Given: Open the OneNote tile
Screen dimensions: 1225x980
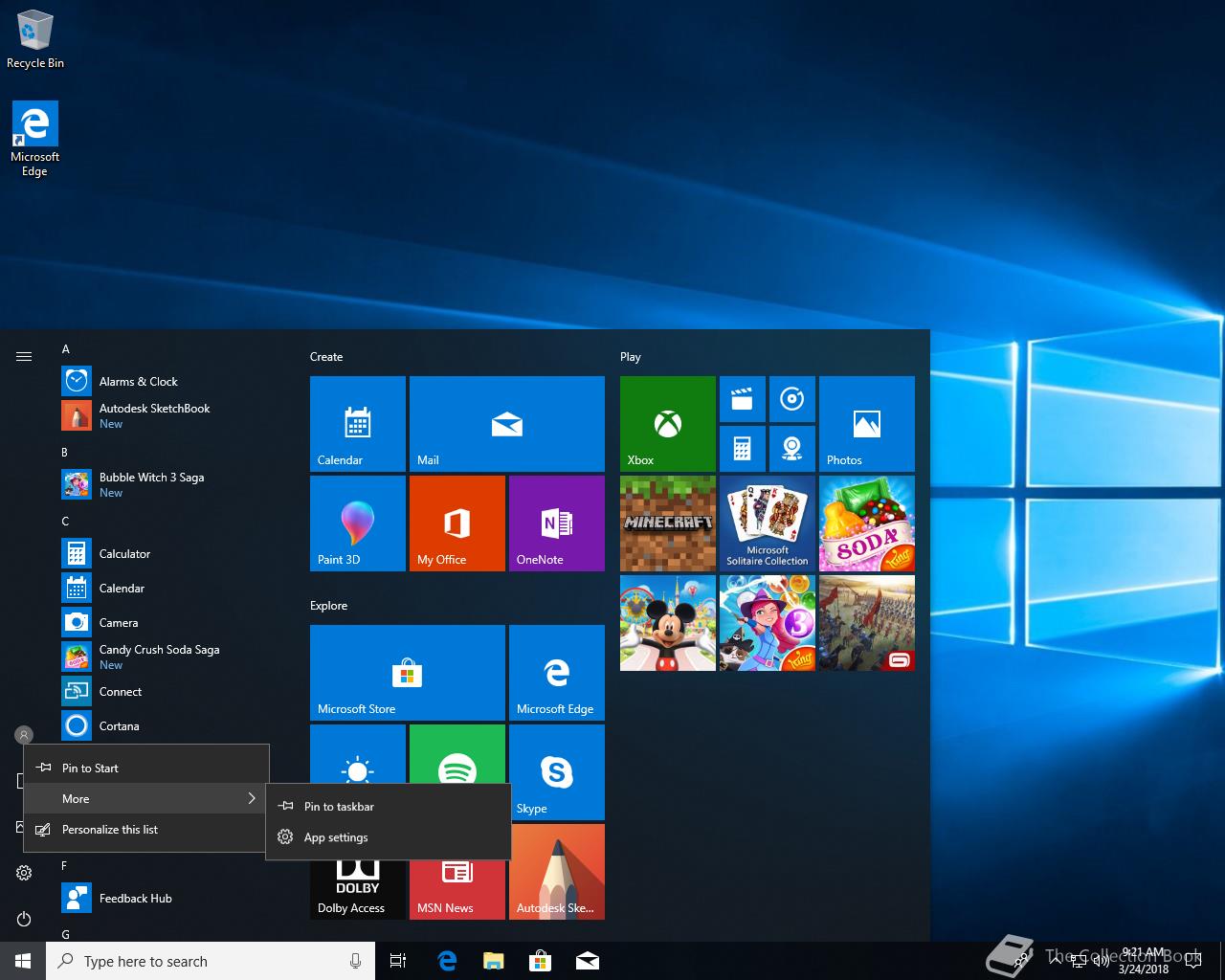Looking at the screenshot, I should click(557, 523).
